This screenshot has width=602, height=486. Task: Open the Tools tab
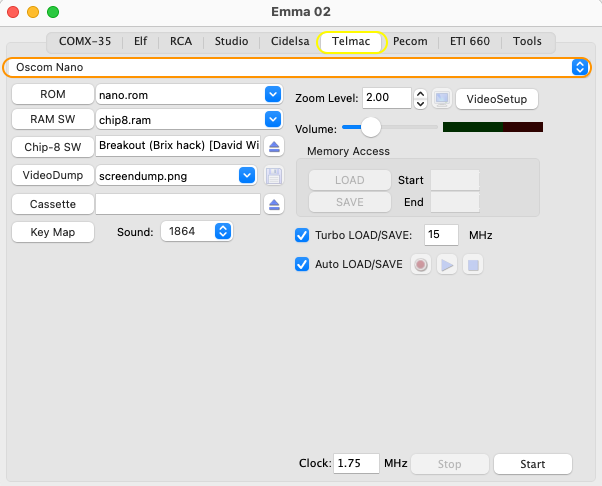(x=527, y=41)
